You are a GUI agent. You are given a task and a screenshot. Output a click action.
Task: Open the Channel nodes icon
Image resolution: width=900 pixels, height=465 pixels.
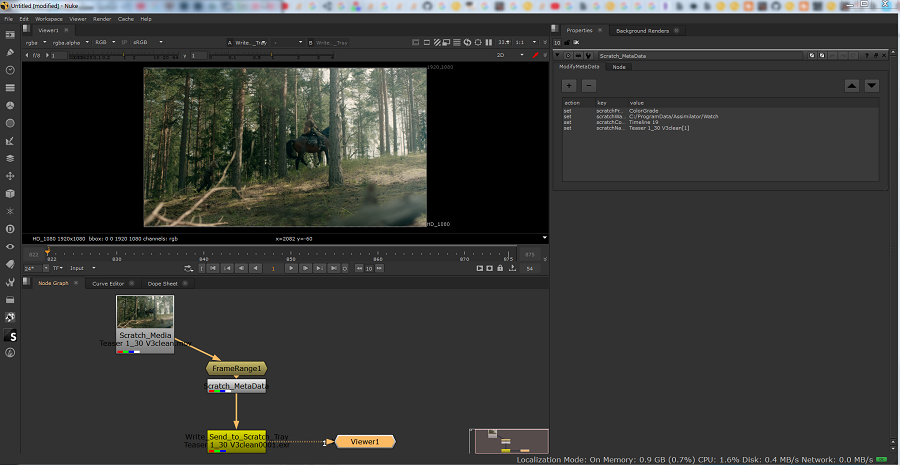pos(10,88)
